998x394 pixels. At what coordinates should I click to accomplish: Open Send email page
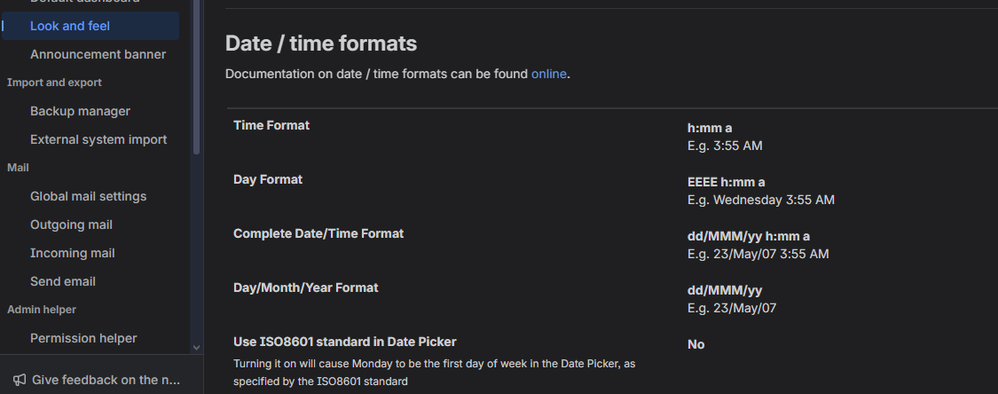(62, 281)
